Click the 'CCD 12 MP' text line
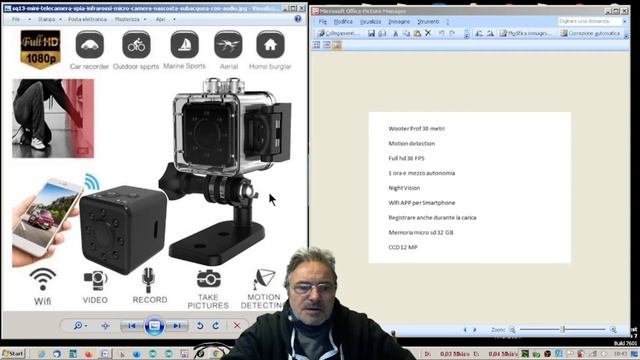Image resolution: width=640 pixels, height=360 pixels. coord(403,247)
